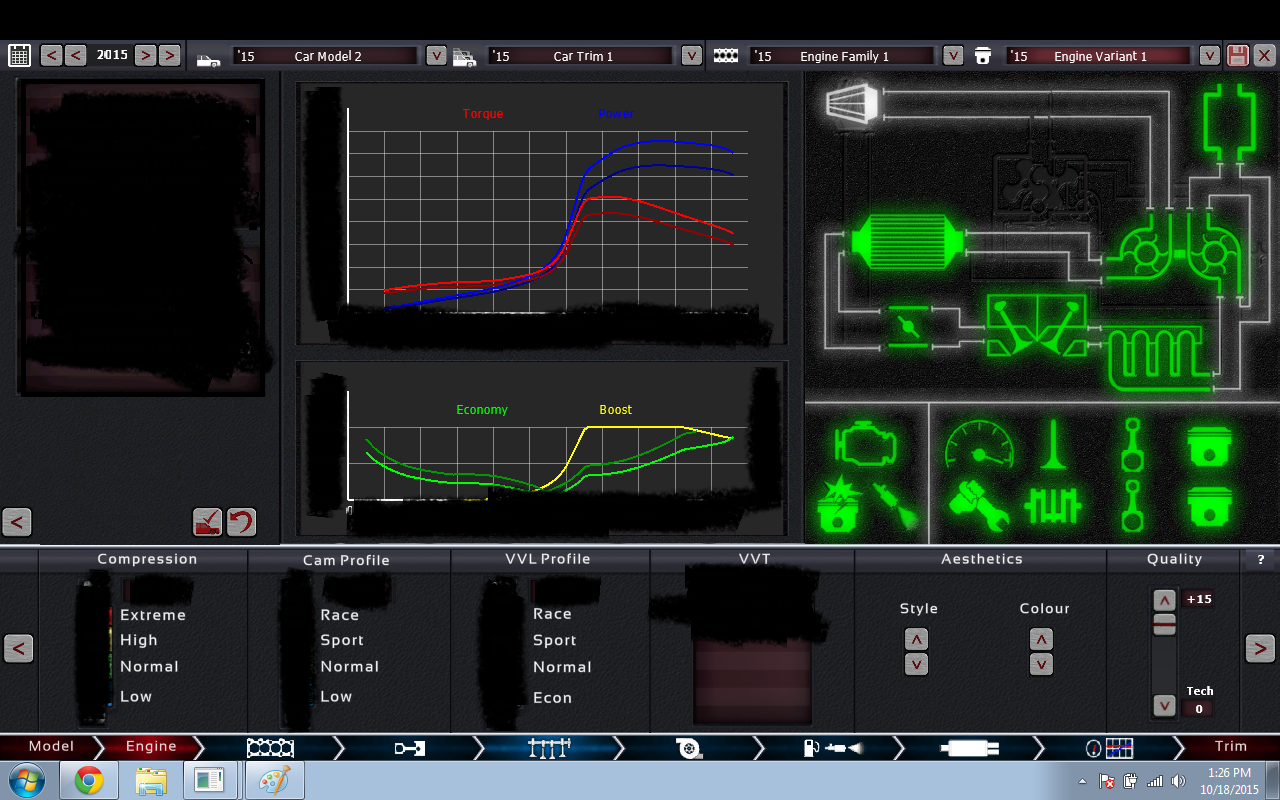Select Low compression
Screen dimensions: 1280x800
coord(136,696)
